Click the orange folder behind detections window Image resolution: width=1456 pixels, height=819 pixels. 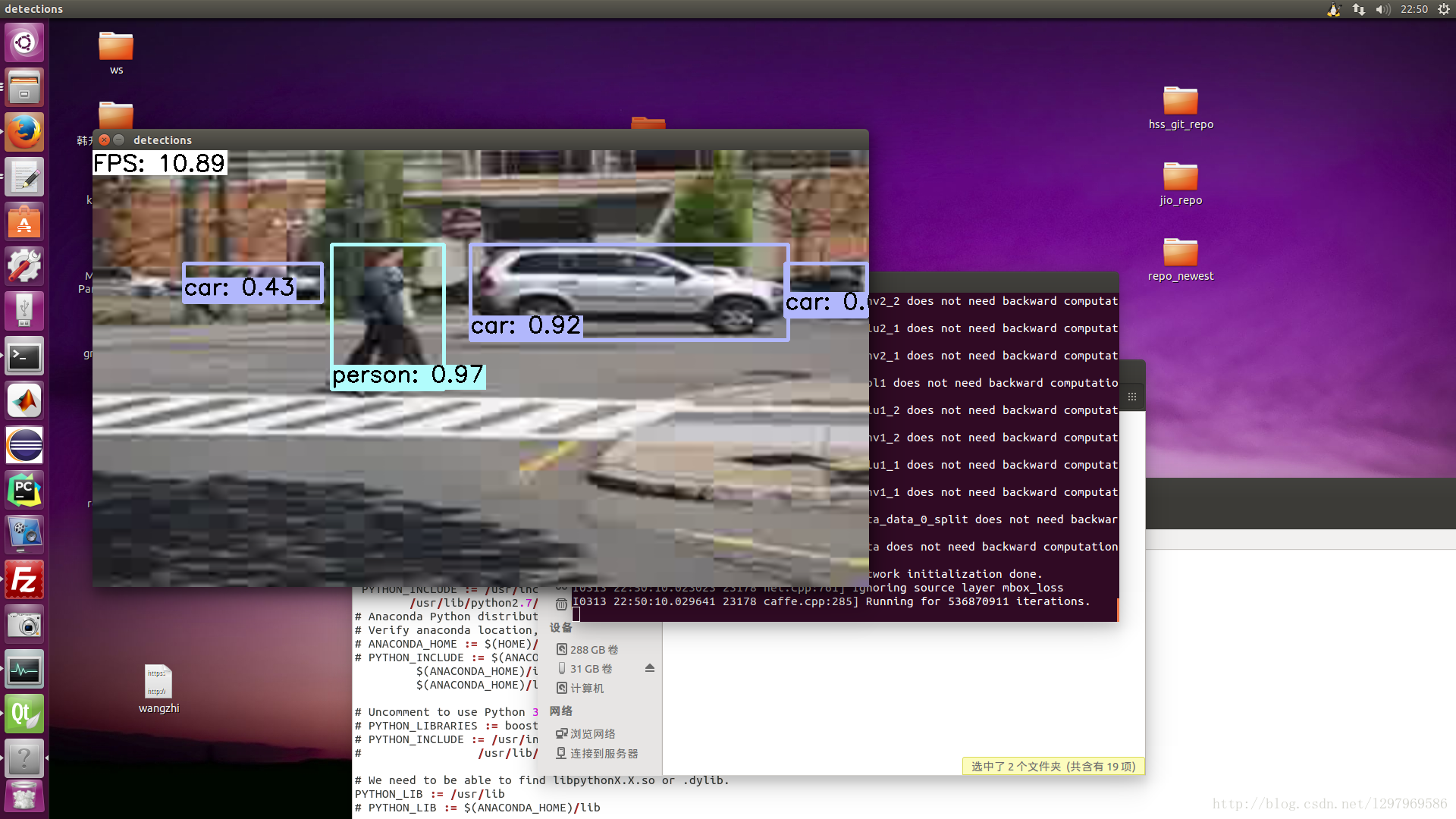(648, 123)
